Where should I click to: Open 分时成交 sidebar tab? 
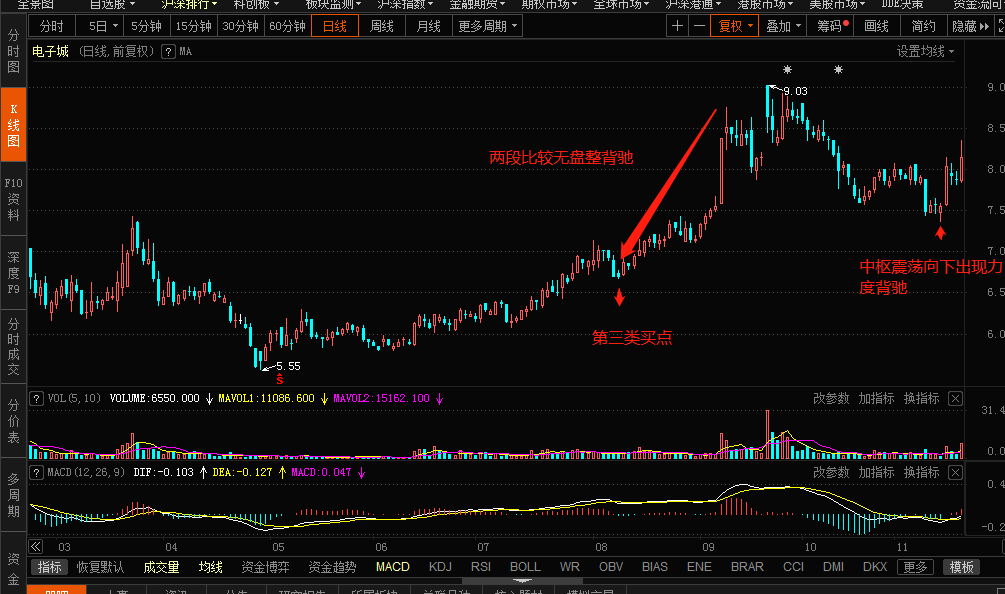point(13,347)
